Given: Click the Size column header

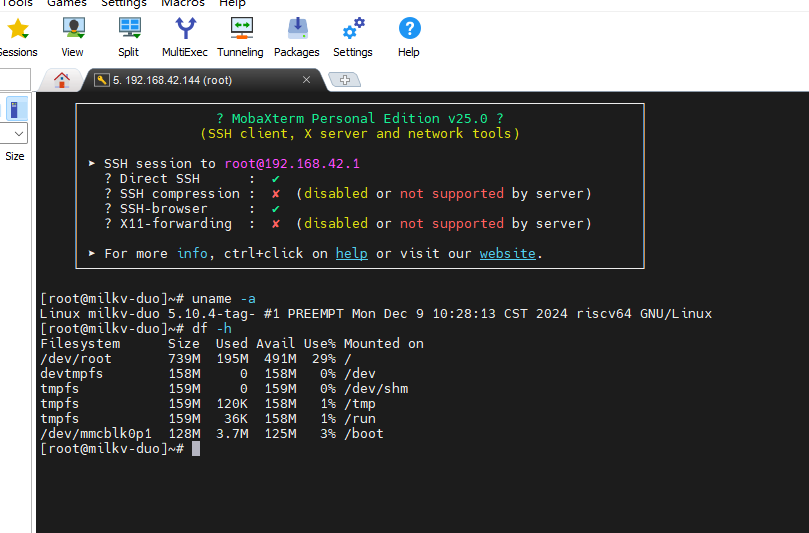Looking at the screenshot, I should pos(14,156).
